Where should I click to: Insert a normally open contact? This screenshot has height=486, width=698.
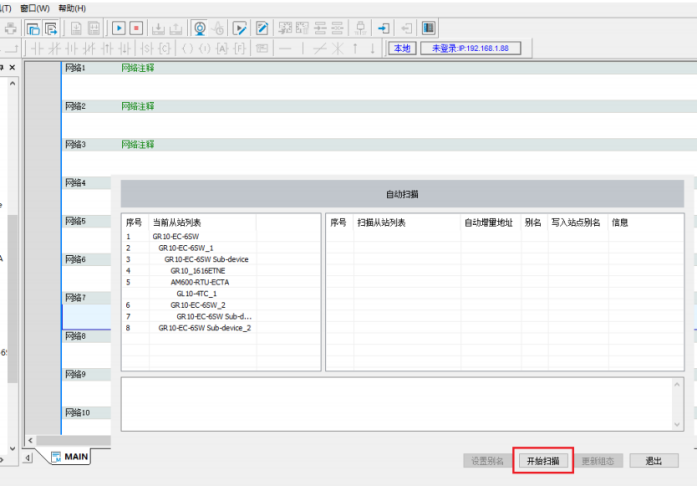click(37, 48)
